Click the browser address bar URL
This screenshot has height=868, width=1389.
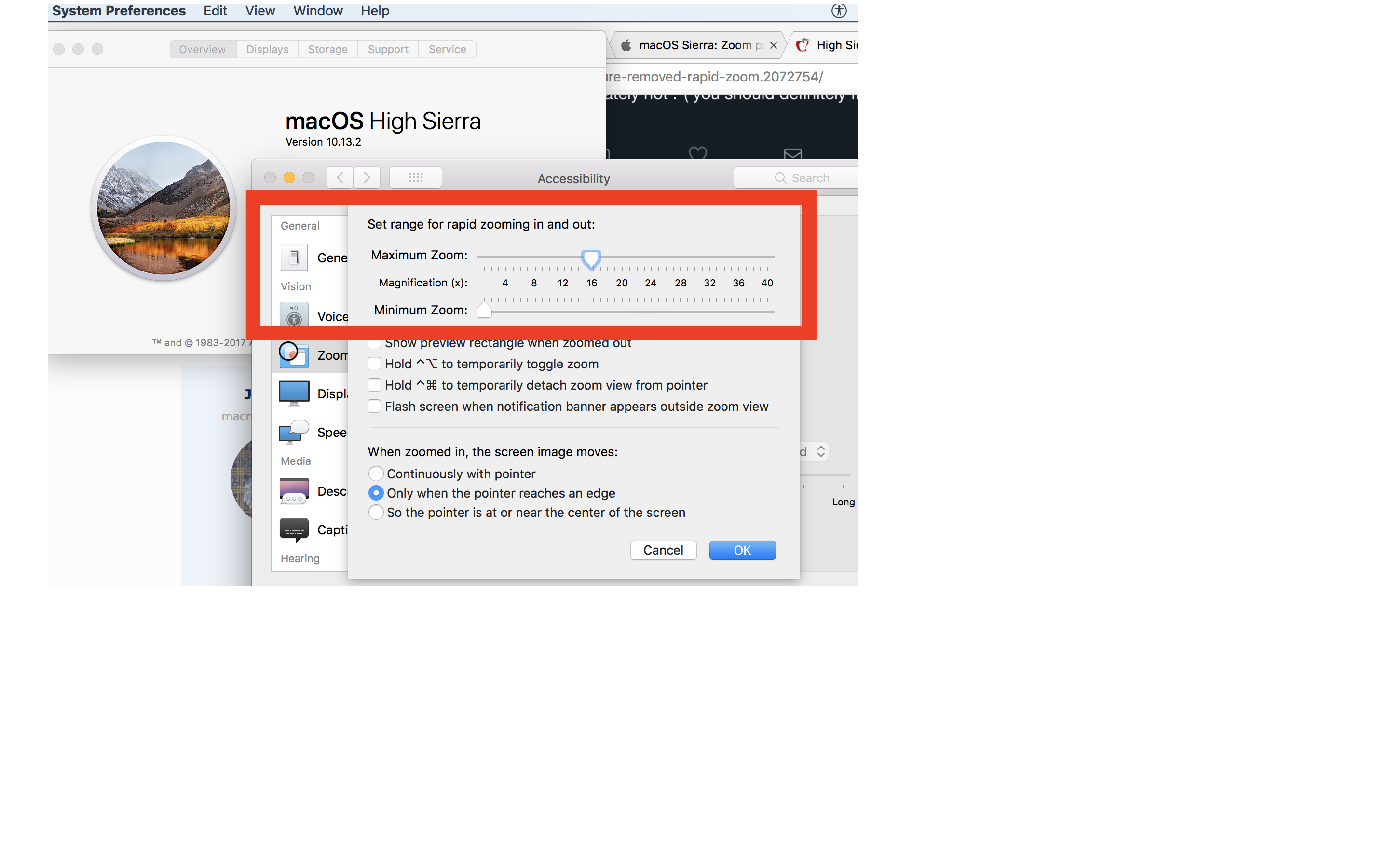[x=715, y=77]
